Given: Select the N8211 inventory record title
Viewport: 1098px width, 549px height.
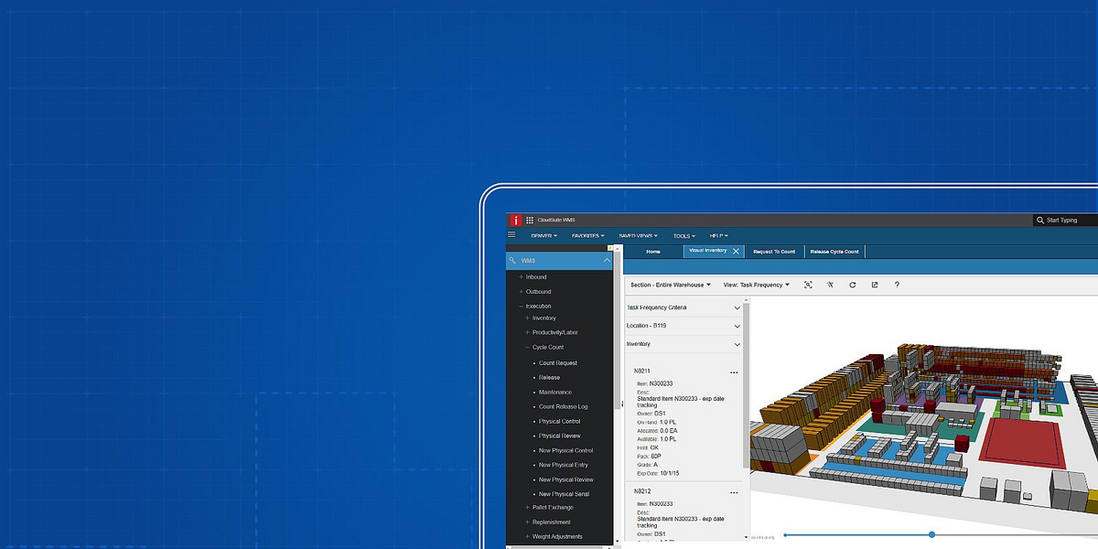Looking at the screenshot, I should [x=642, y=371].
